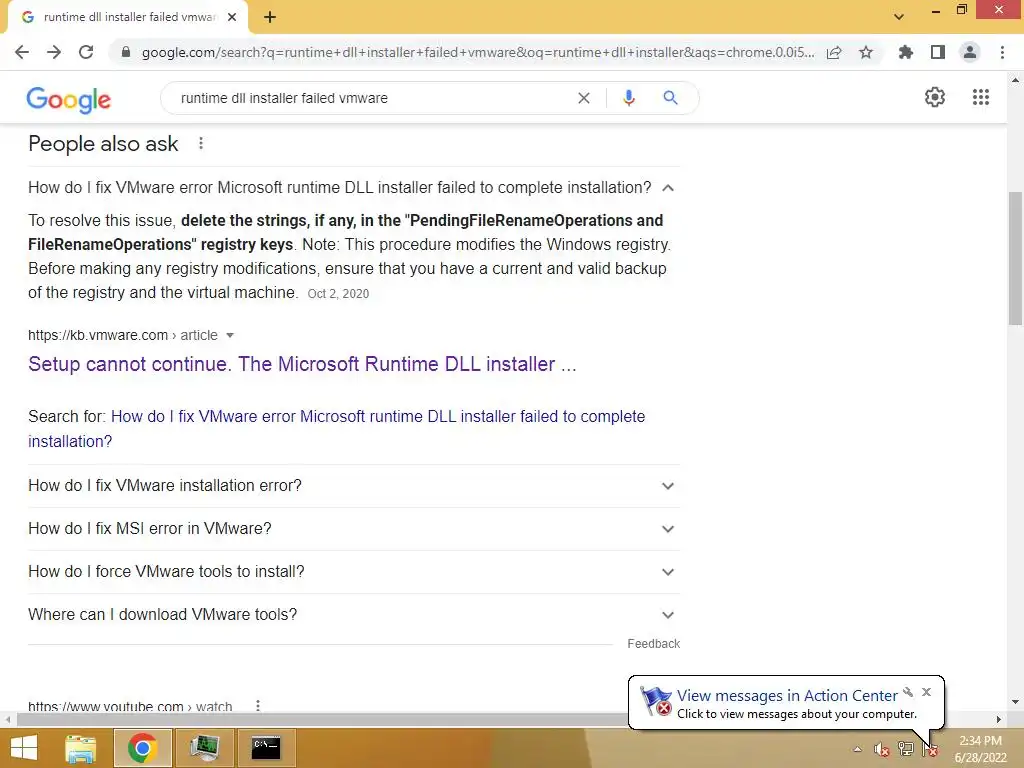Open a new browser tab
1024x768 pixels.
pos(270,18)
